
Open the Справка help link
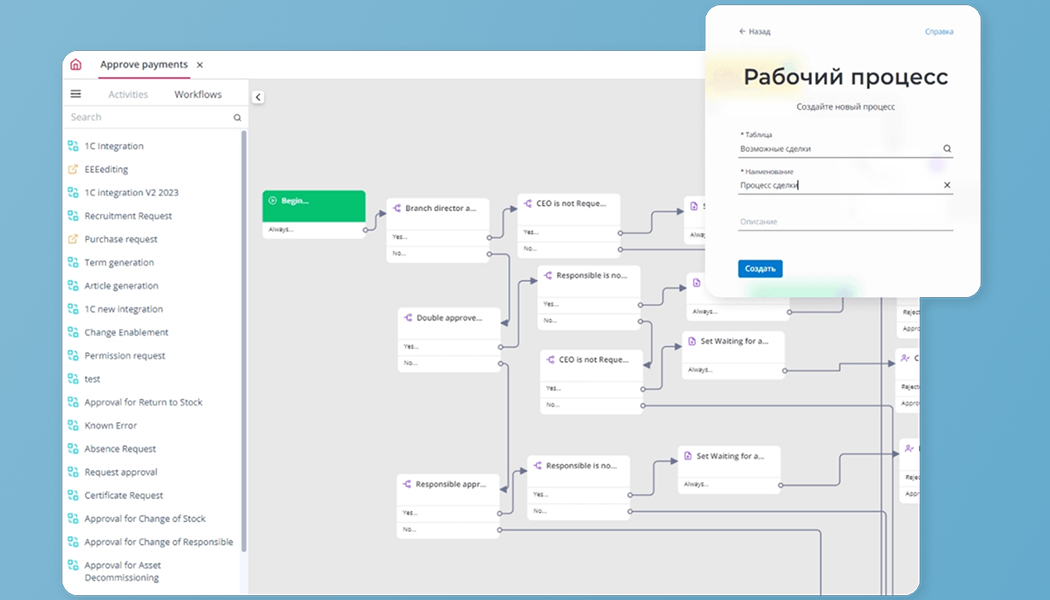click(938, 31)
